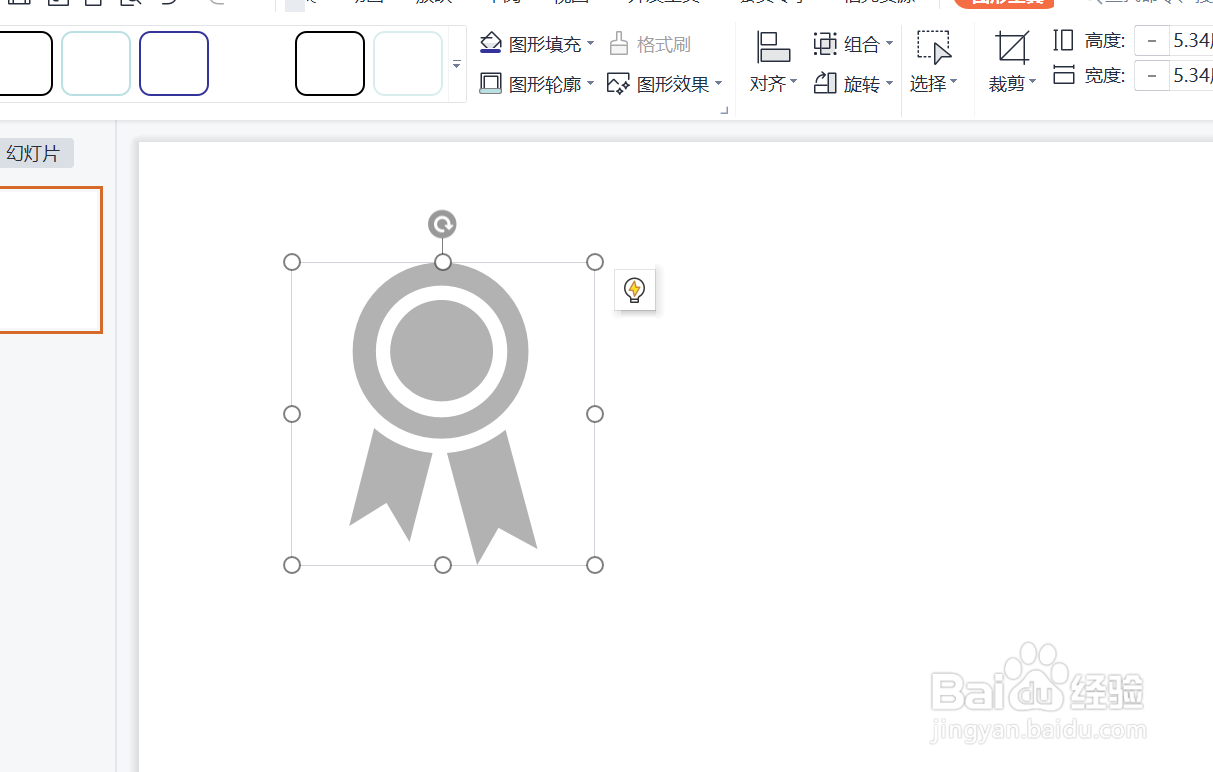Click the 图形轮廓 text label

pyautogui.click(x=545, y=85)
